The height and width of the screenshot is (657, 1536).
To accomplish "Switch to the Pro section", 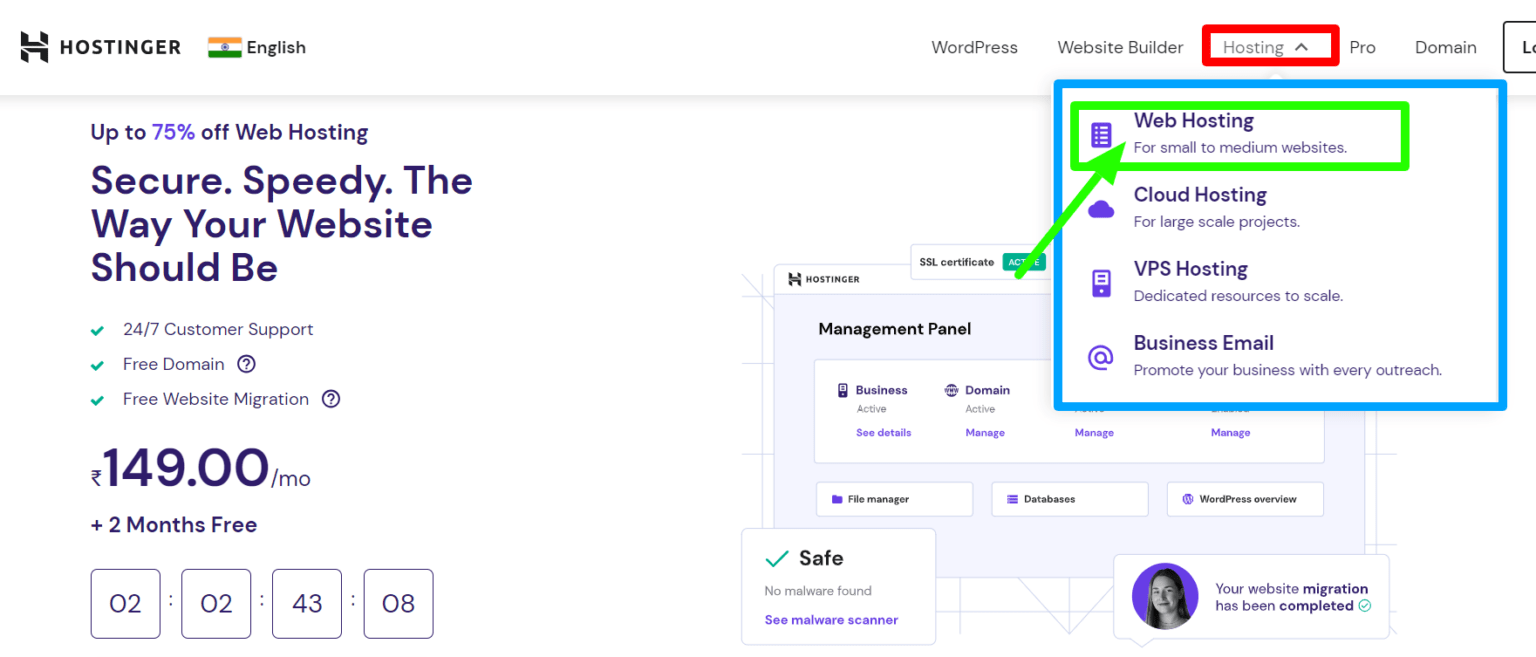I will (1362, 47).
